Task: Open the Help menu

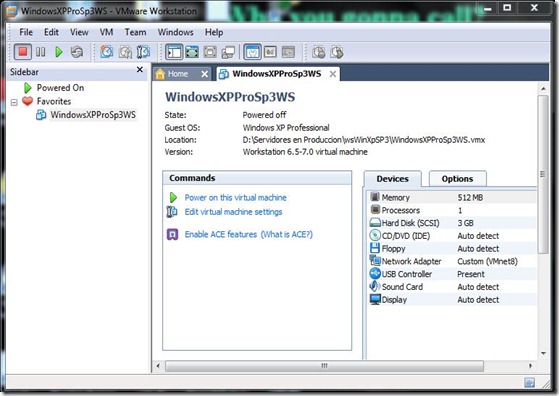Action: coord(214,32)
